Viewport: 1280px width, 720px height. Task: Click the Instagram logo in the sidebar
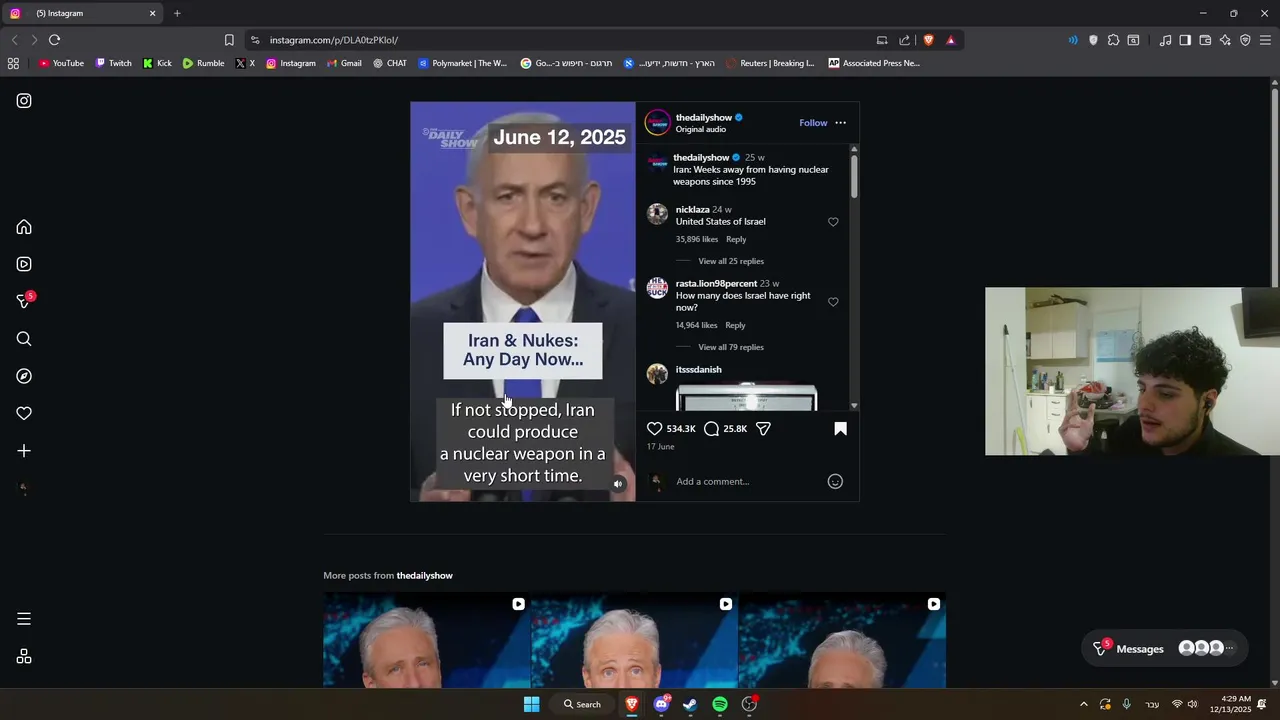tap(24, 101)
